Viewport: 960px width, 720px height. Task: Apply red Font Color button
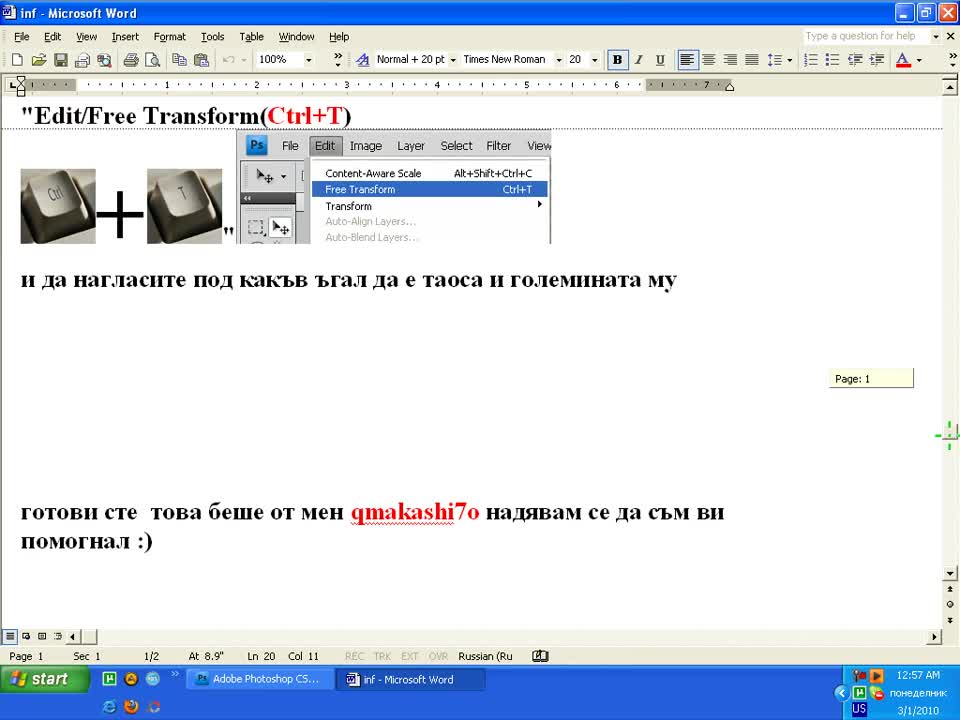pos(903,60)
